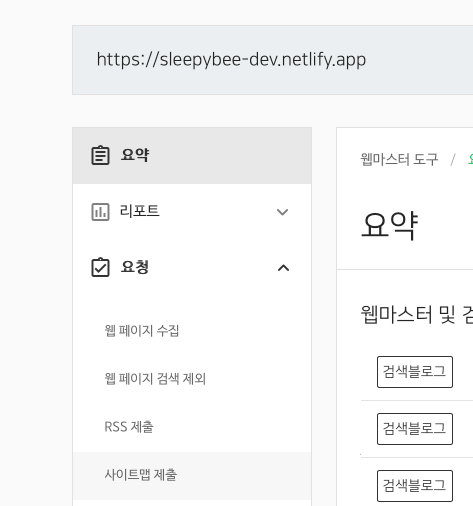Click the third 검색블로그 button
The height and width of the screenshot is (506, 473).
[415, 486]
